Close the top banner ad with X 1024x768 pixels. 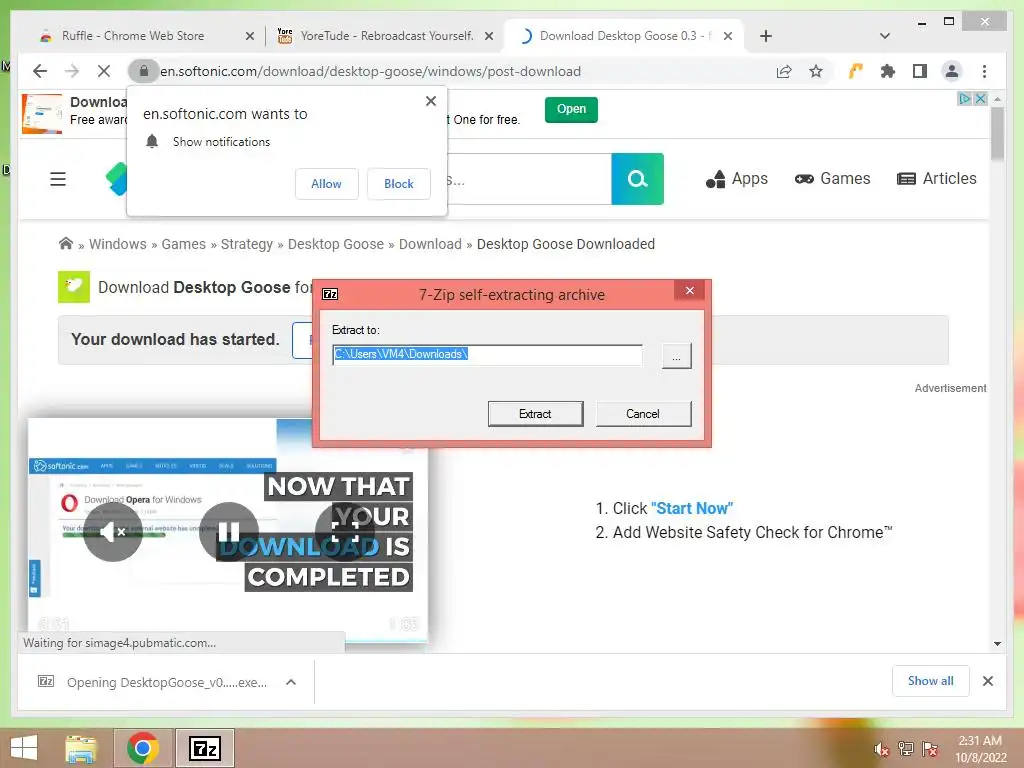[x=980, y=99]
